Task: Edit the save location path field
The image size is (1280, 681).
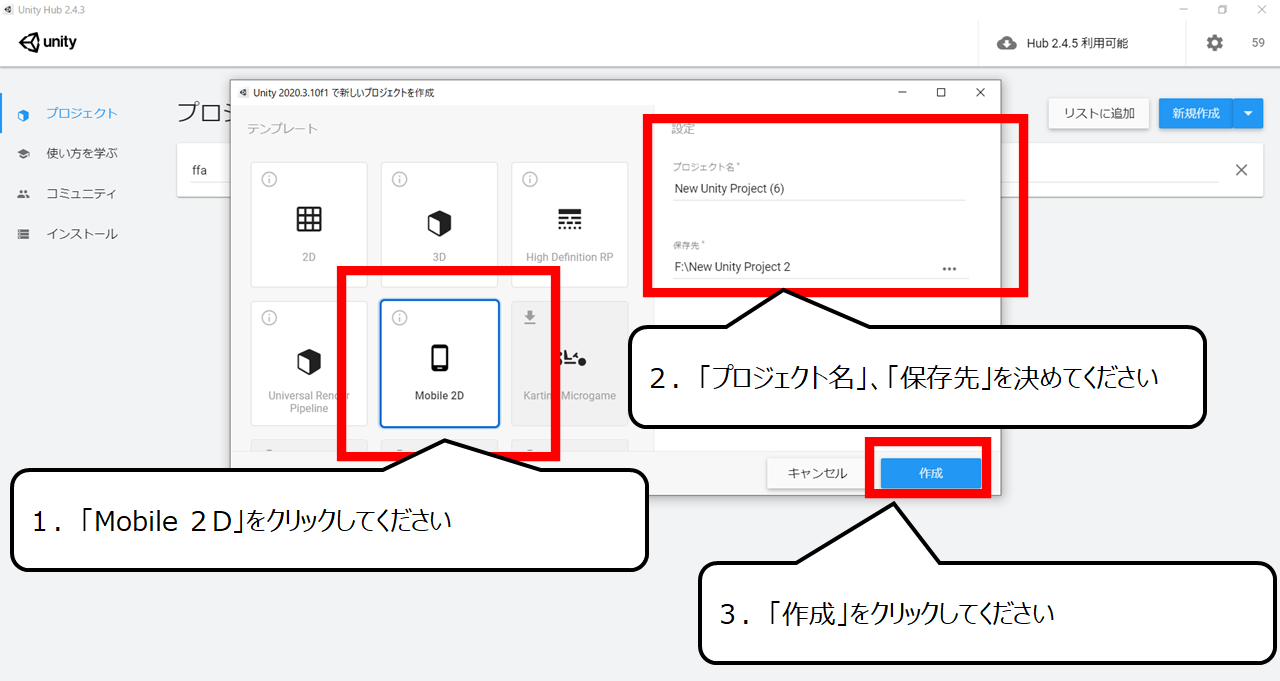Action: pyautogui.click(x=805, y=267)
